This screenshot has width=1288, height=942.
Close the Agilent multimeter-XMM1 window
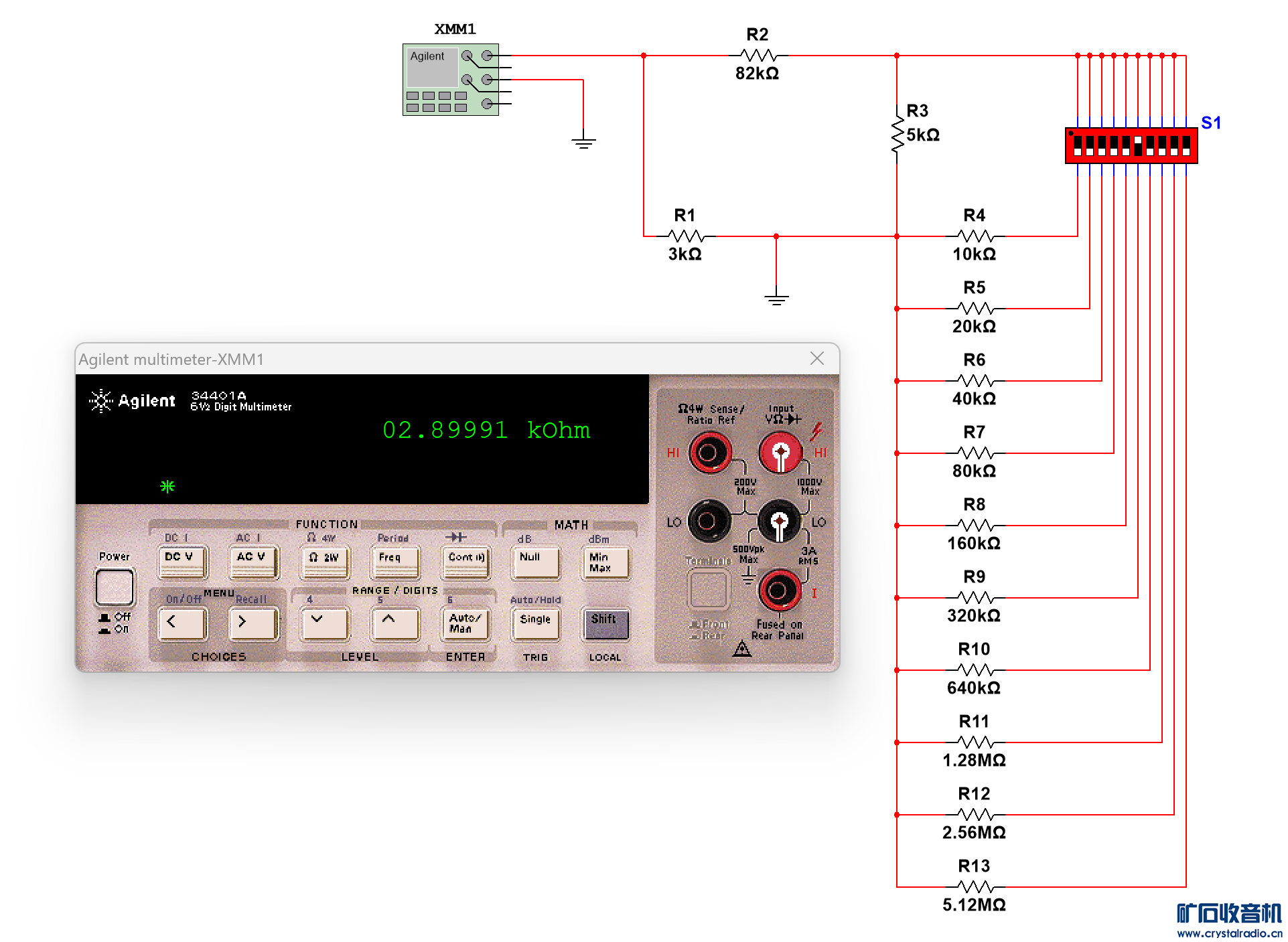[x=816, y=359]
